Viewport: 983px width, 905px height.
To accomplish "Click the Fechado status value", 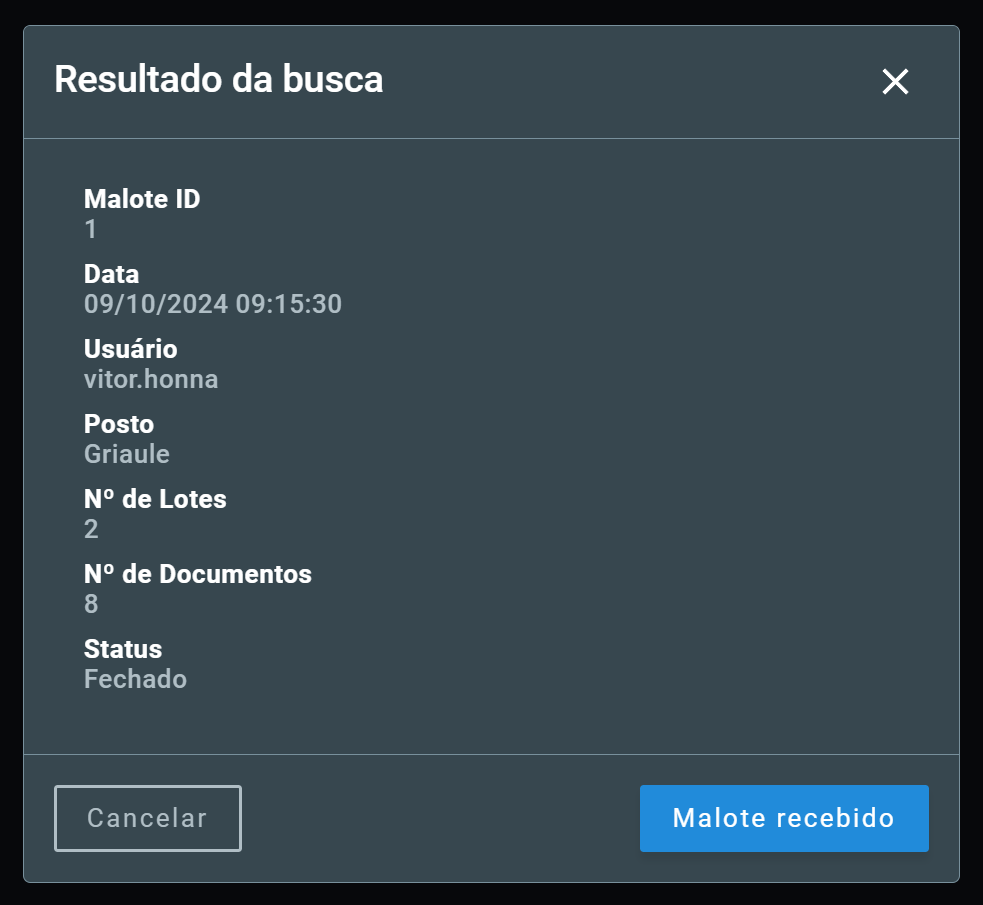I will 135,679.
